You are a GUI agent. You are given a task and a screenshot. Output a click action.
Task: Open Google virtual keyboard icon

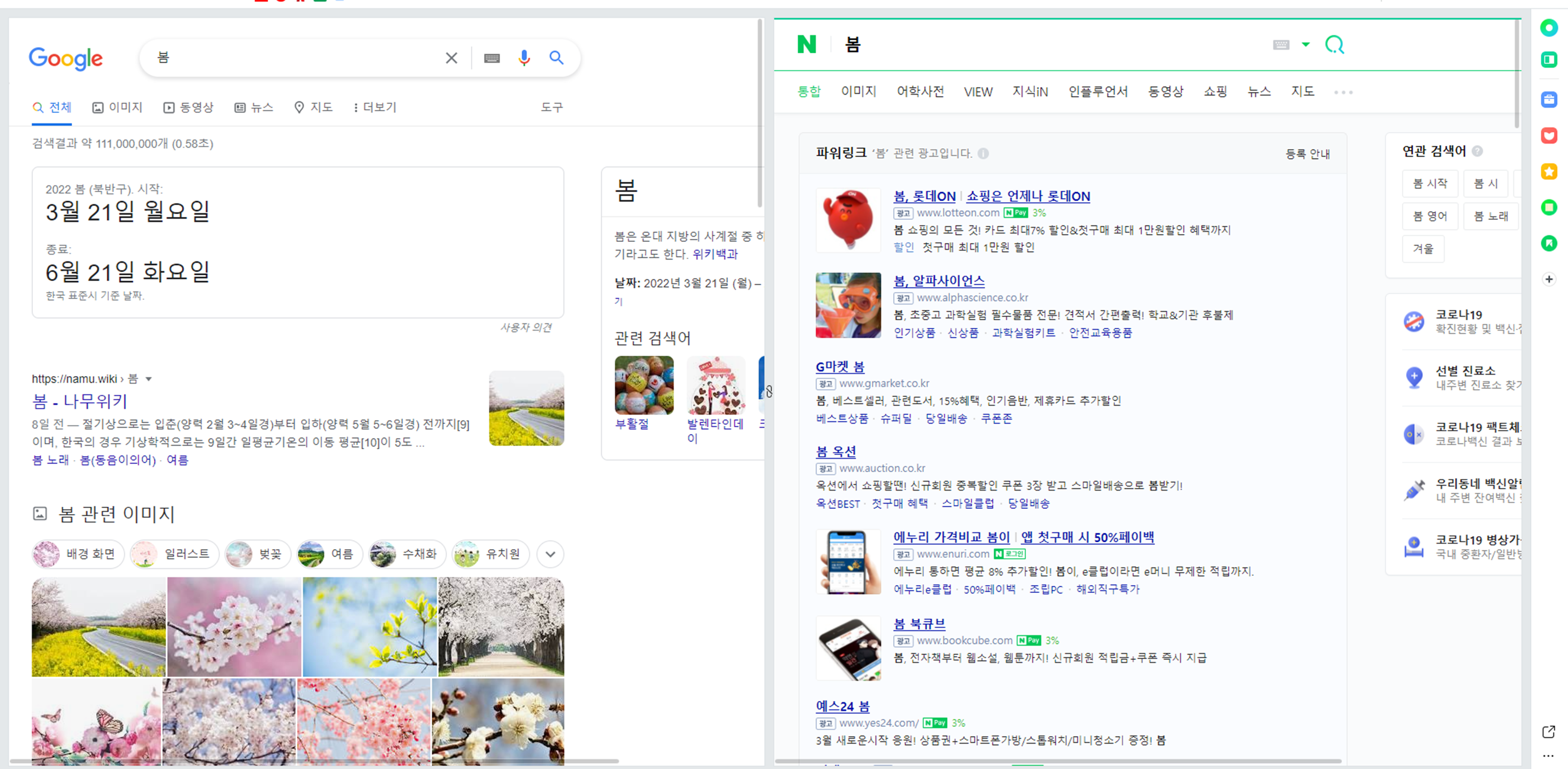[492, 58]
